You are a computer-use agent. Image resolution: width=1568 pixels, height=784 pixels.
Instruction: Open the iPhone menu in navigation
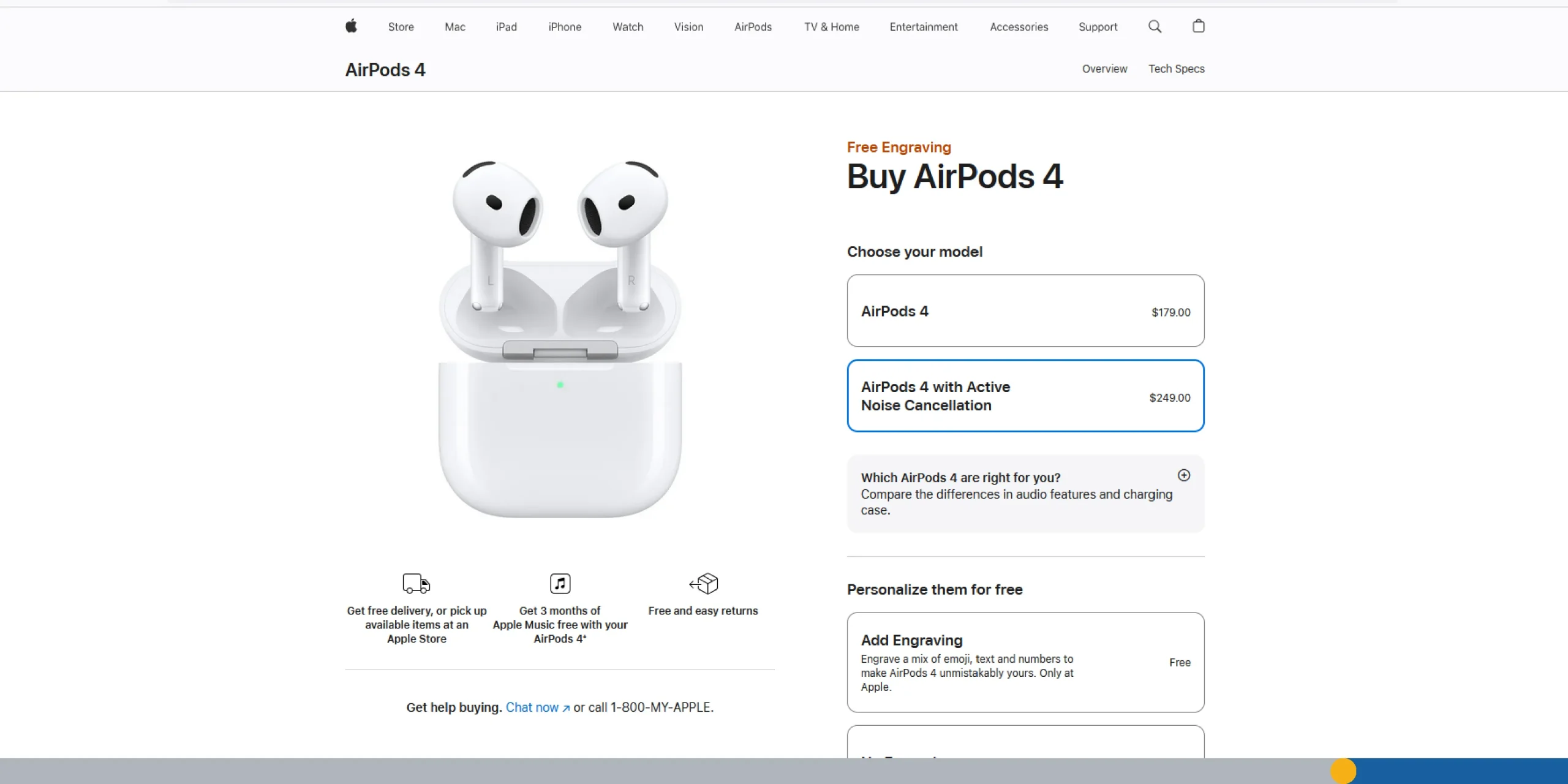click(x=565, y=27)
